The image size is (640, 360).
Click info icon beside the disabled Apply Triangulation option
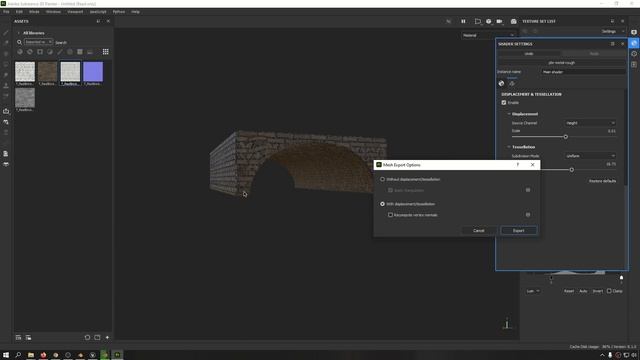click(528, 190)
